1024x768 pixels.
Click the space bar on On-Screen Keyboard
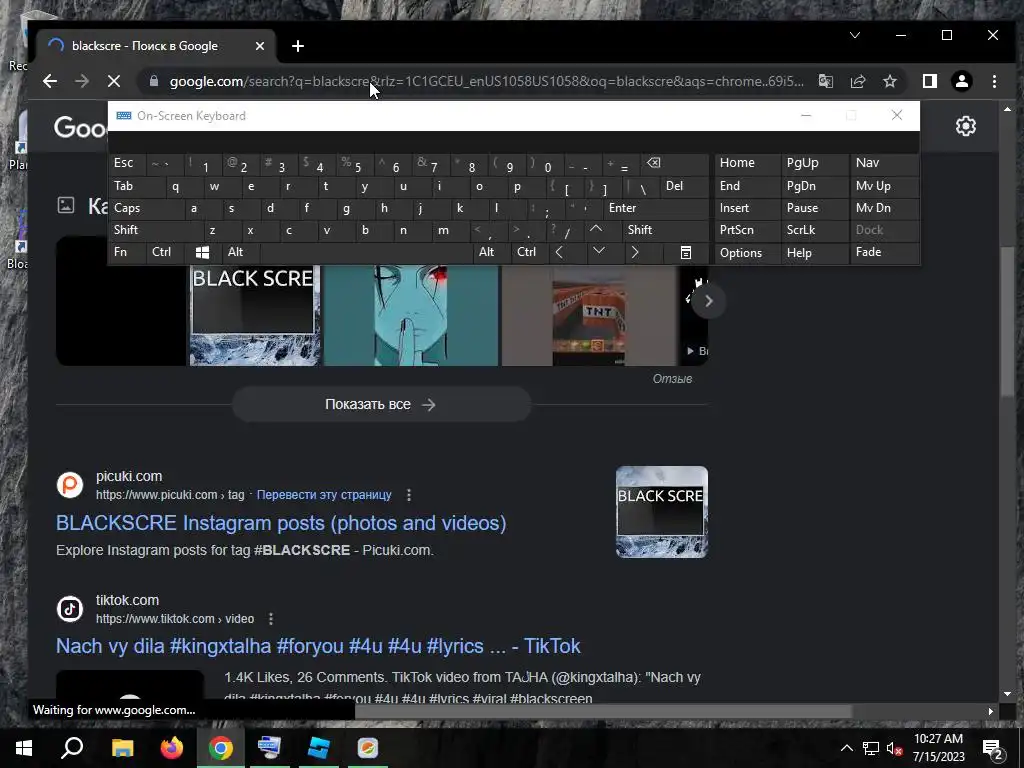tap(367, 252)
